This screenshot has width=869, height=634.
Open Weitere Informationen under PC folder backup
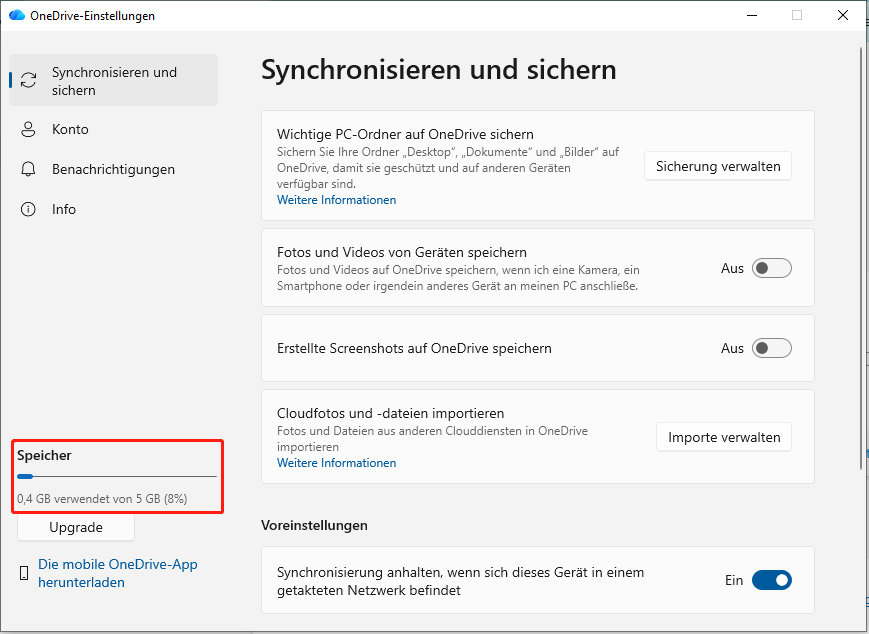336,200
